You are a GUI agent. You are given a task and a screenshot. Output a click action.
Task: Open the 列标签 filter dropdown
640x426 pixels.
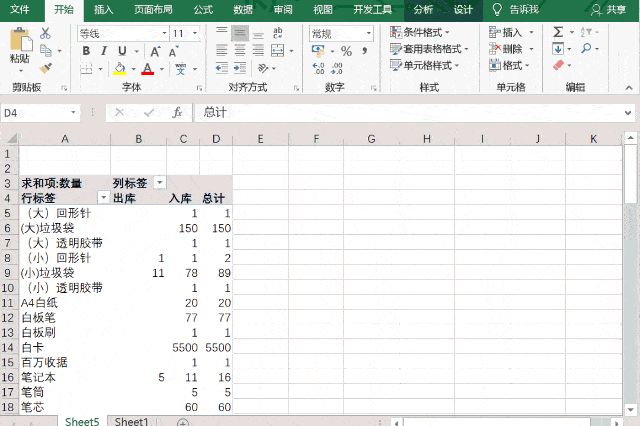160,182
